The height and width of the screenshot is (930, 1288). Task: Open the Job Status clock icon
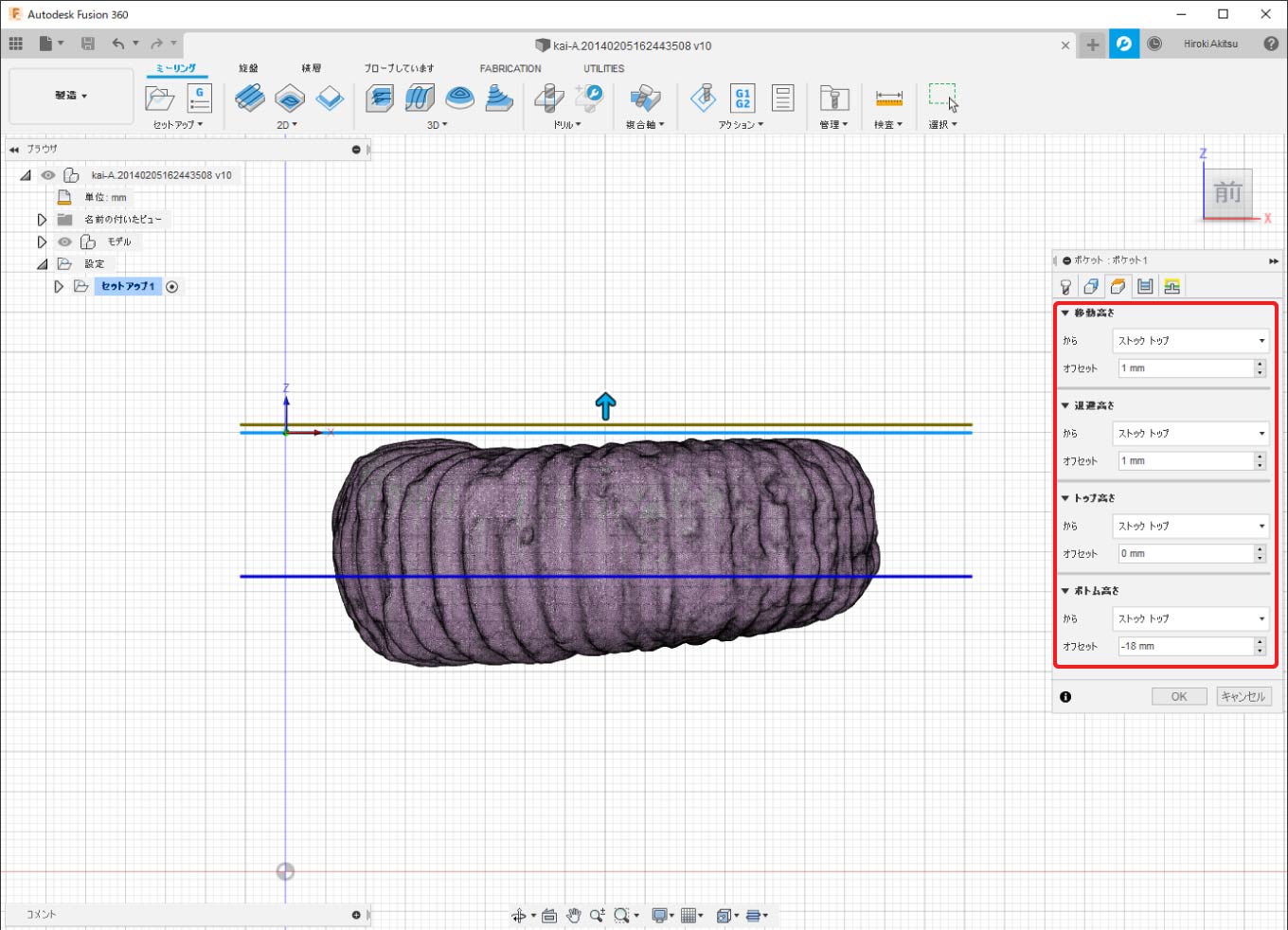point(1154,45)
